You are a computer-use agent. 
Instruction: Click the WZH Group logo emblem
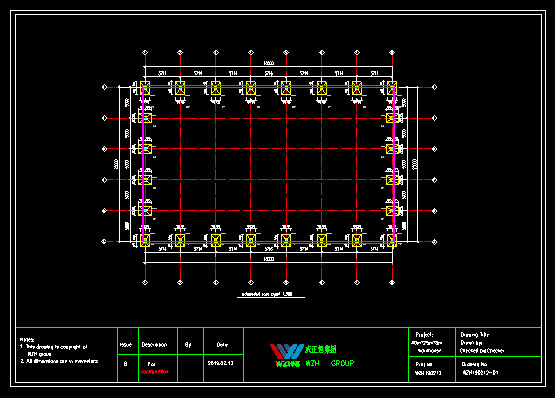click(x=287, y=351)
